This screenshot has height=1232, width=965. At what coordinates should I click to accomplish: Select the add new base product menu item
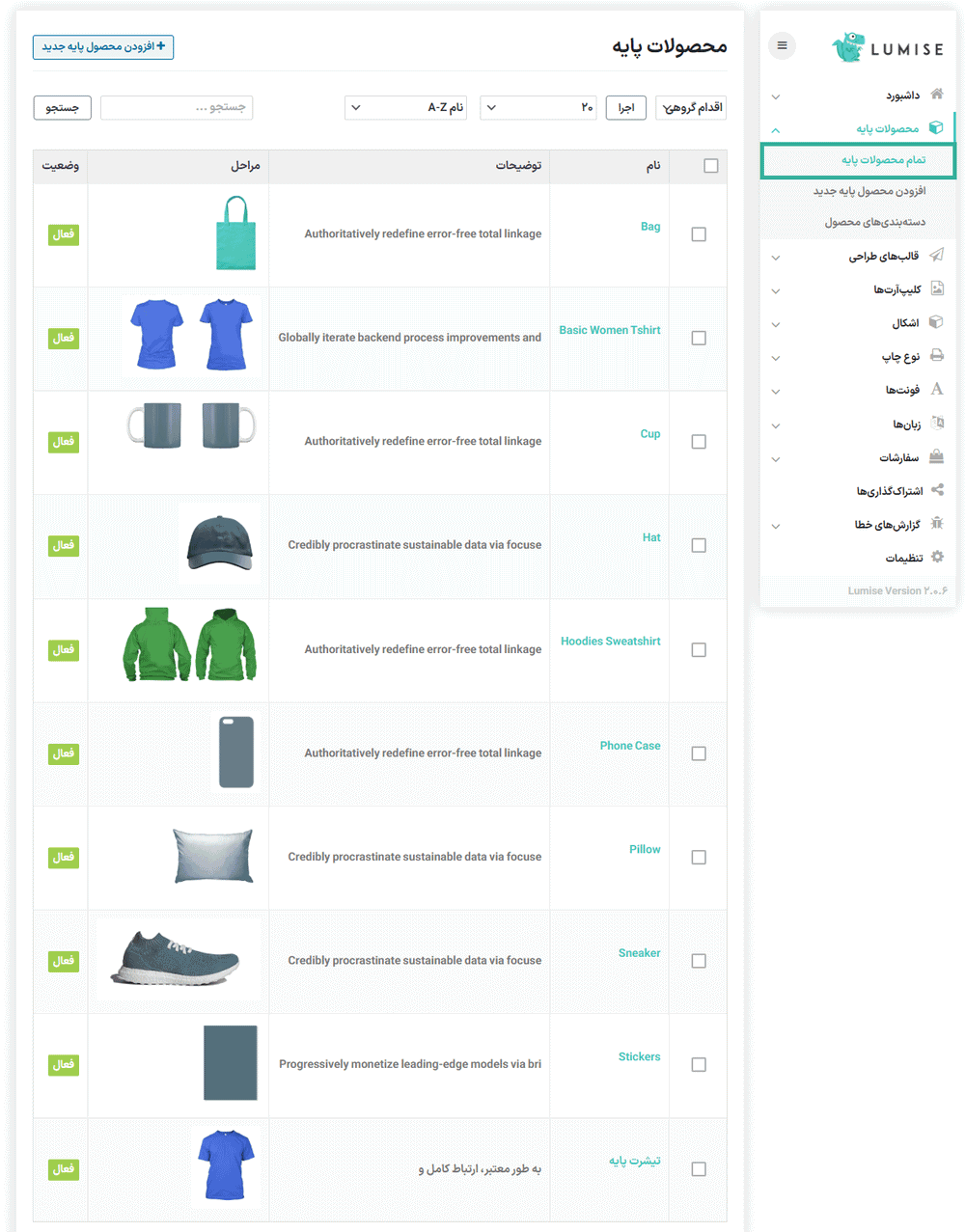point(868,191)
